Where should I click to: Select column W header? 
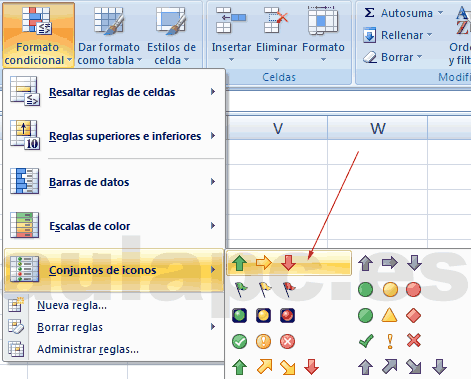pyautogui.click(x=378, y=128)
